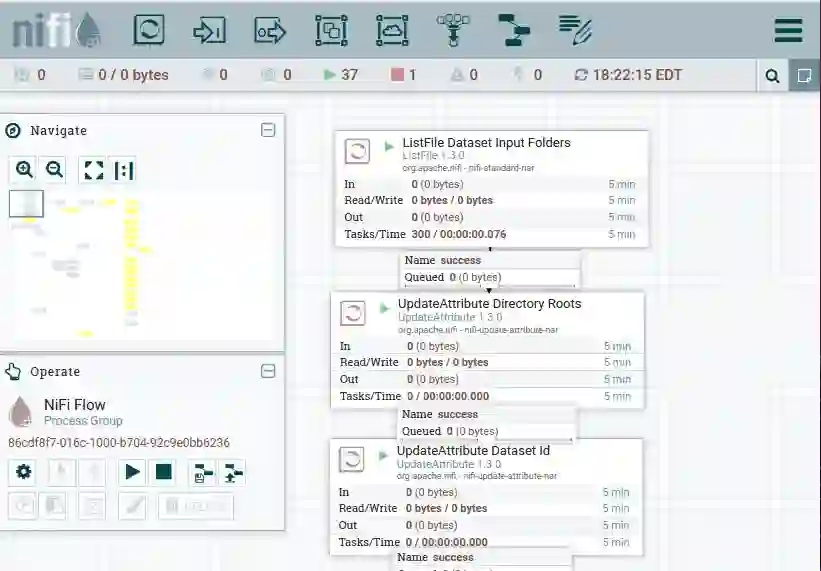Image resolution: width=821 pixels, height=571 pixels.
Task: Select success connection below ListFile processor
Action: [x=491, y=269]
